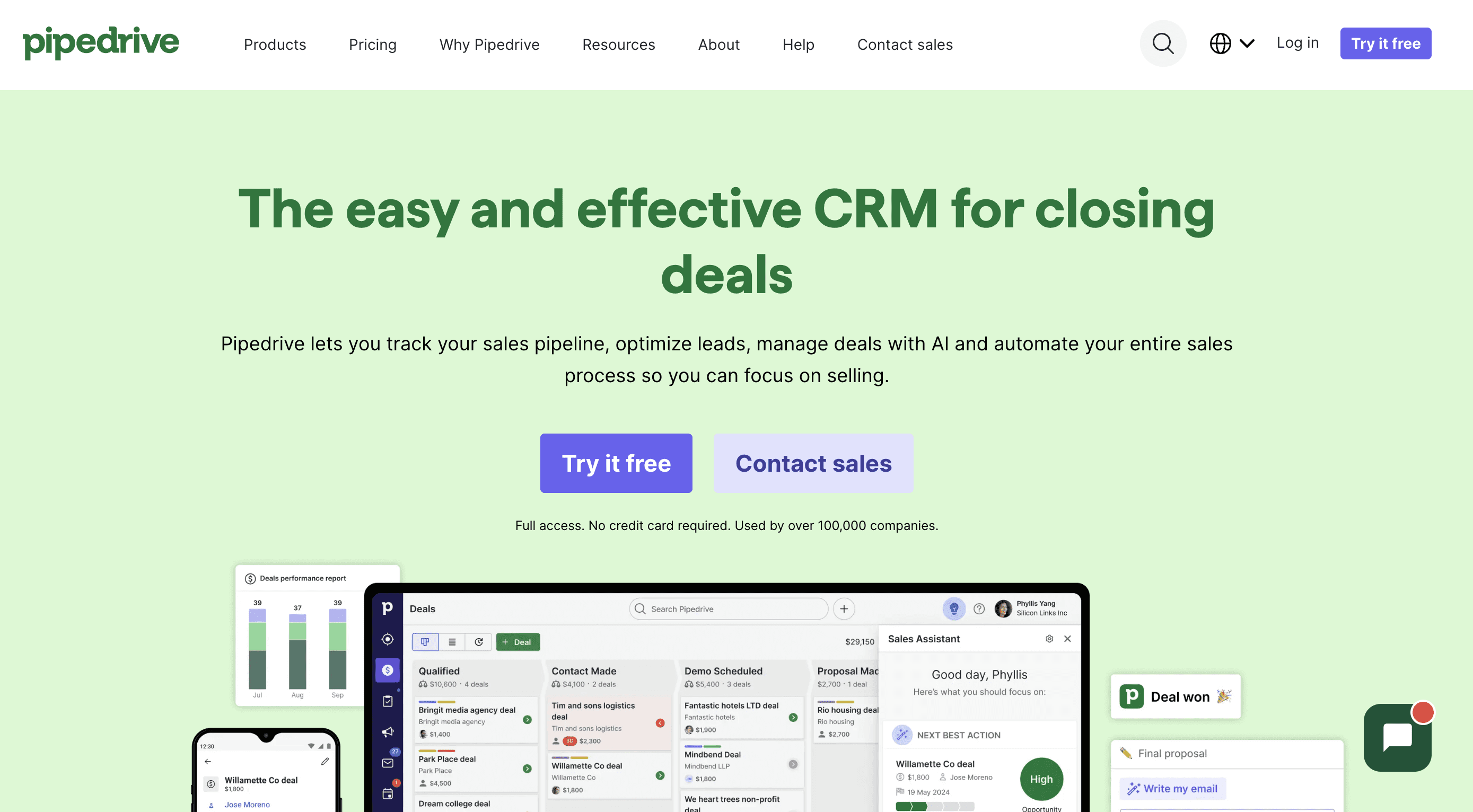The height and width of the screenshot is (812, 1473).
Task: Expand the Help navigation dropdown
Action: click(x=798, y=44)
